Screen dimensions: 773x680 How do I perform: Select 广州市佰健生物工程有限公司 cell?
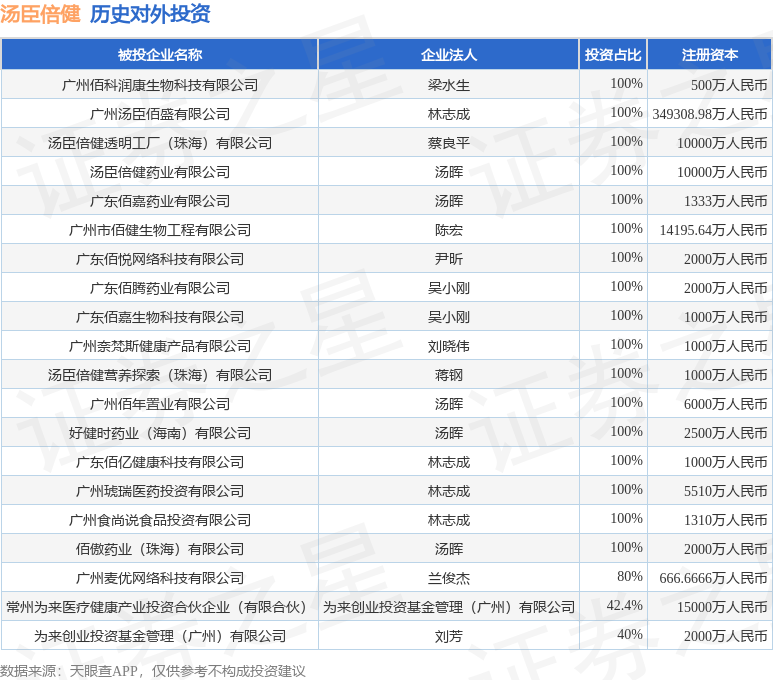tap(160, 230)
